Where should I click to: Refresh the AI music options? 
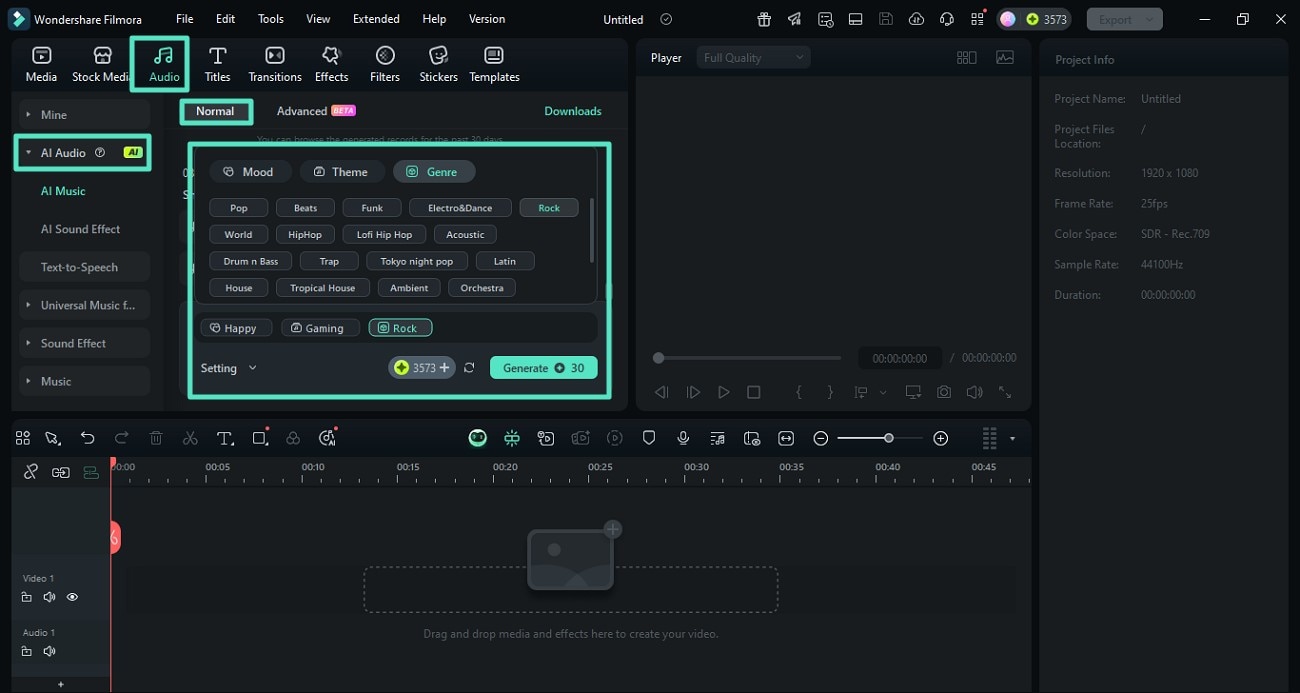469,368
